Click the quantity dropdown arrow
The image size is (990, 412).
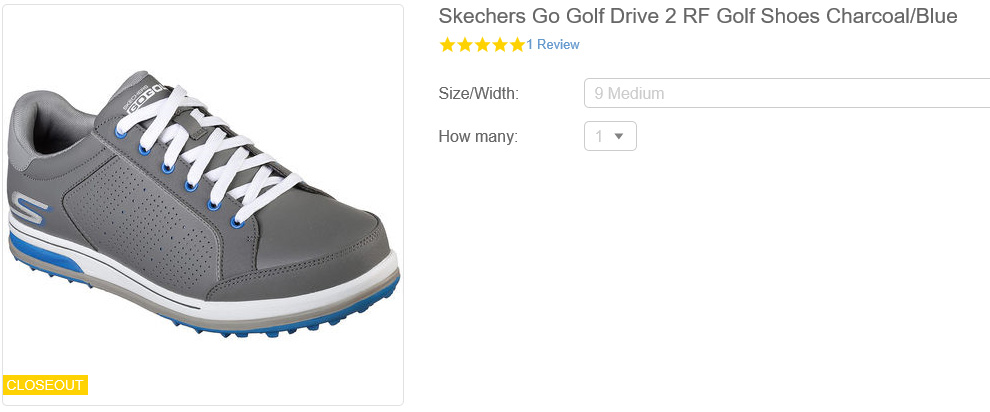tap(619, 136)
